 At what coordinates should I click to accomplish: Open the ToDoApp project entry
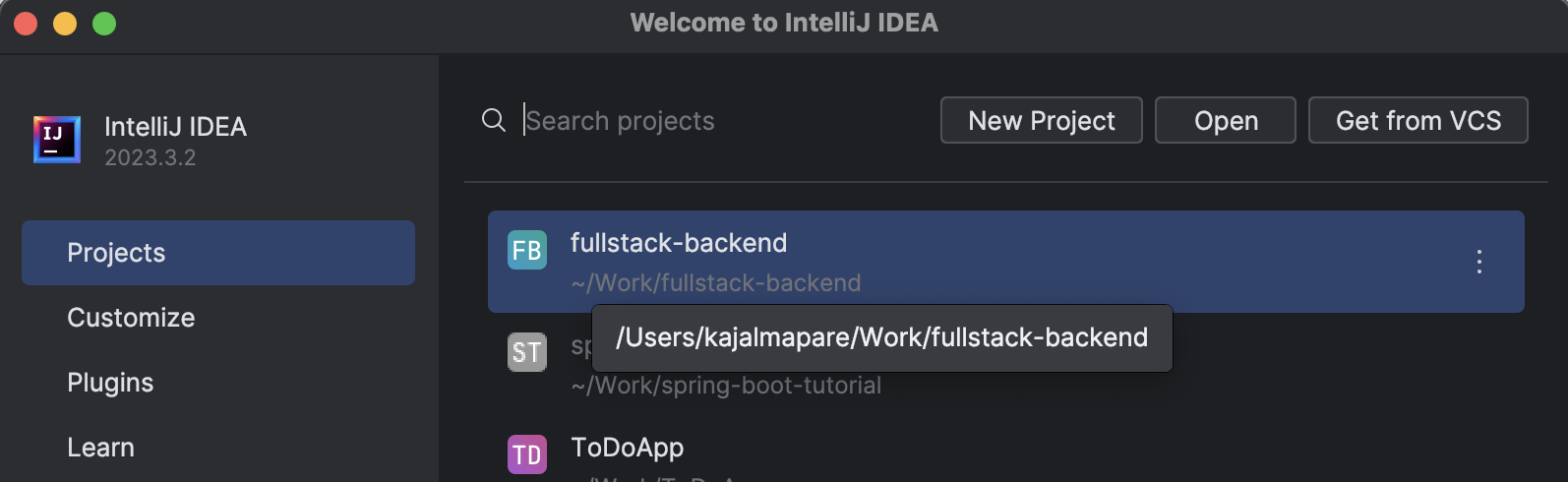point(628,448)
